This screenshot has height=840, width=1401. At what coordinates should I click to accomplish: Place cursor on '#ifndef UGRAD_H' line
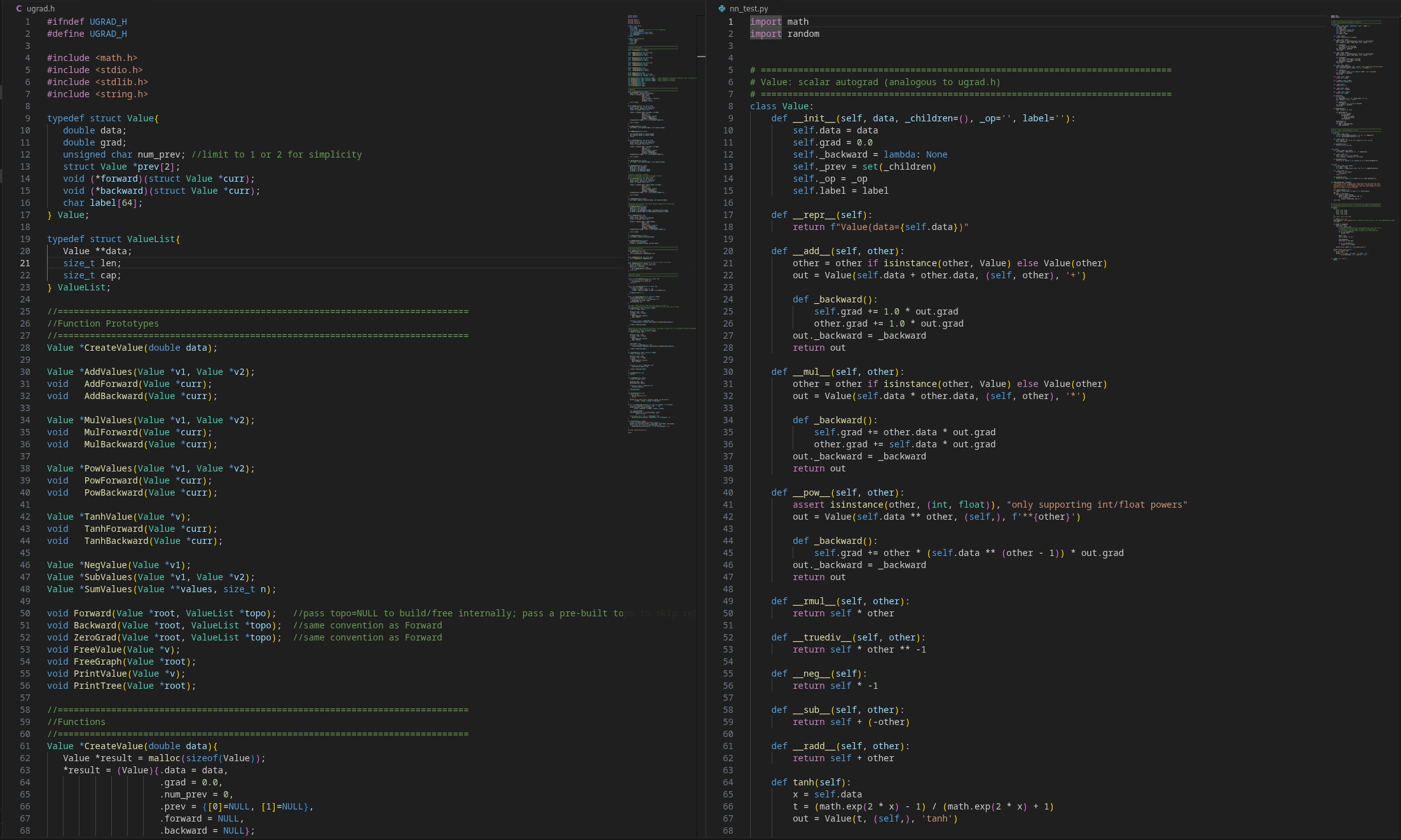(x=87, y=22)
